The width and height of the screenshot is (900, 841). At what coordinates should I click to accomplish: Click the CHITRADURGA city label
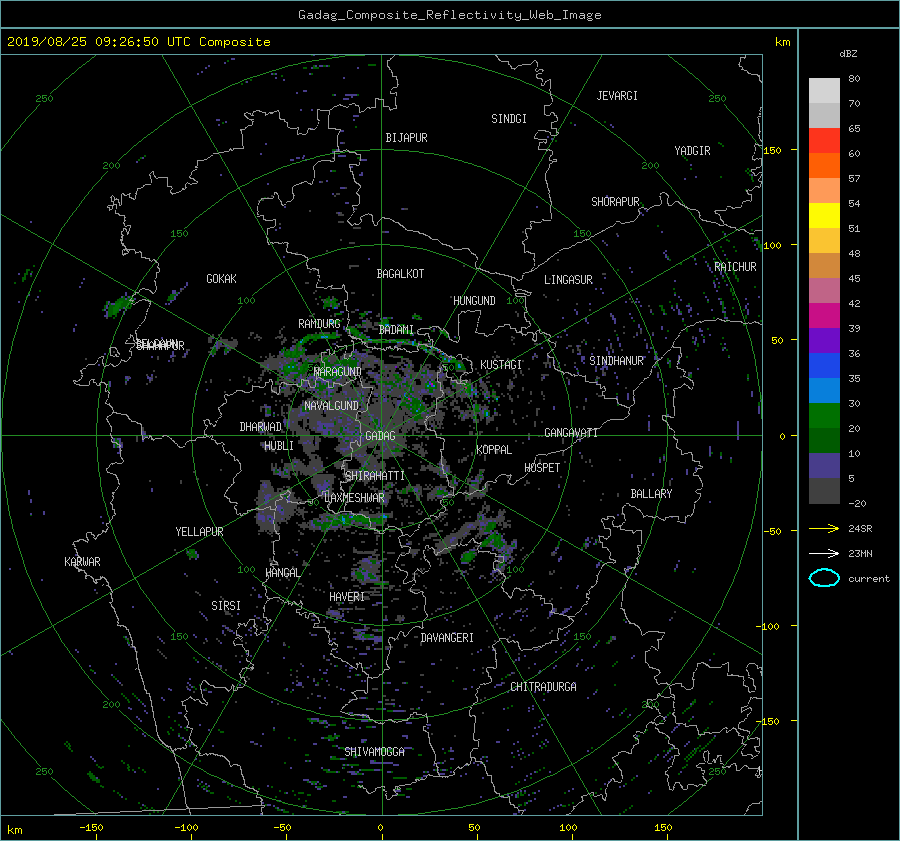(x=543, y=687)
